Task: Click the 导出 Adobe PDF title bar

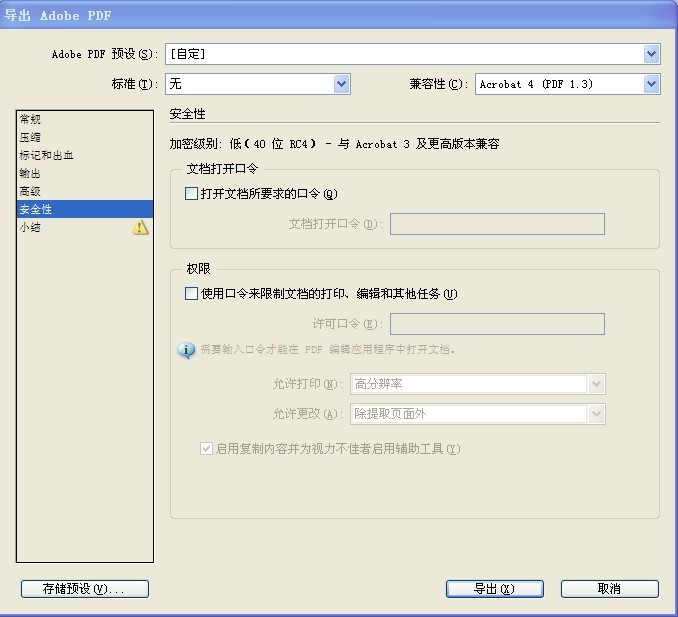Action: point(339,15)
